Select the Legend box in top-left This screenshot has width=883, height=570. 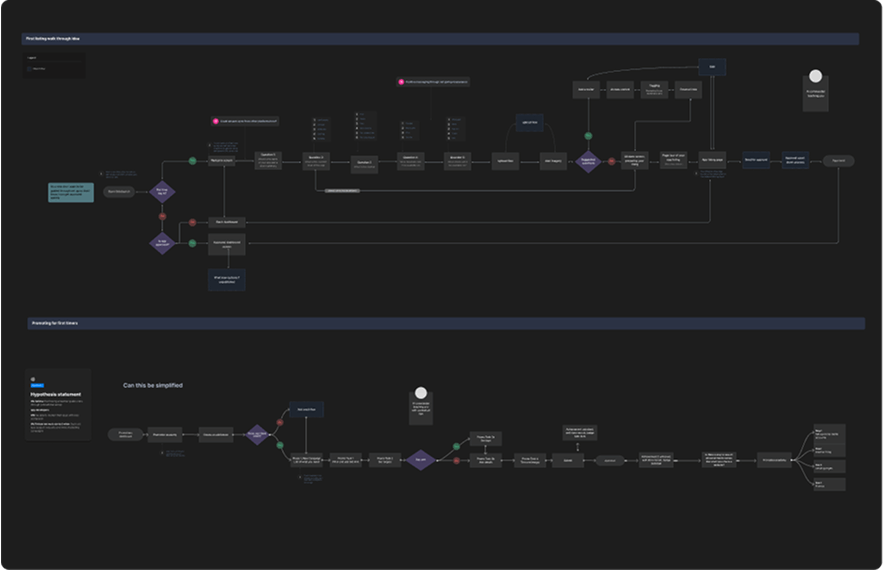point(55,65)
